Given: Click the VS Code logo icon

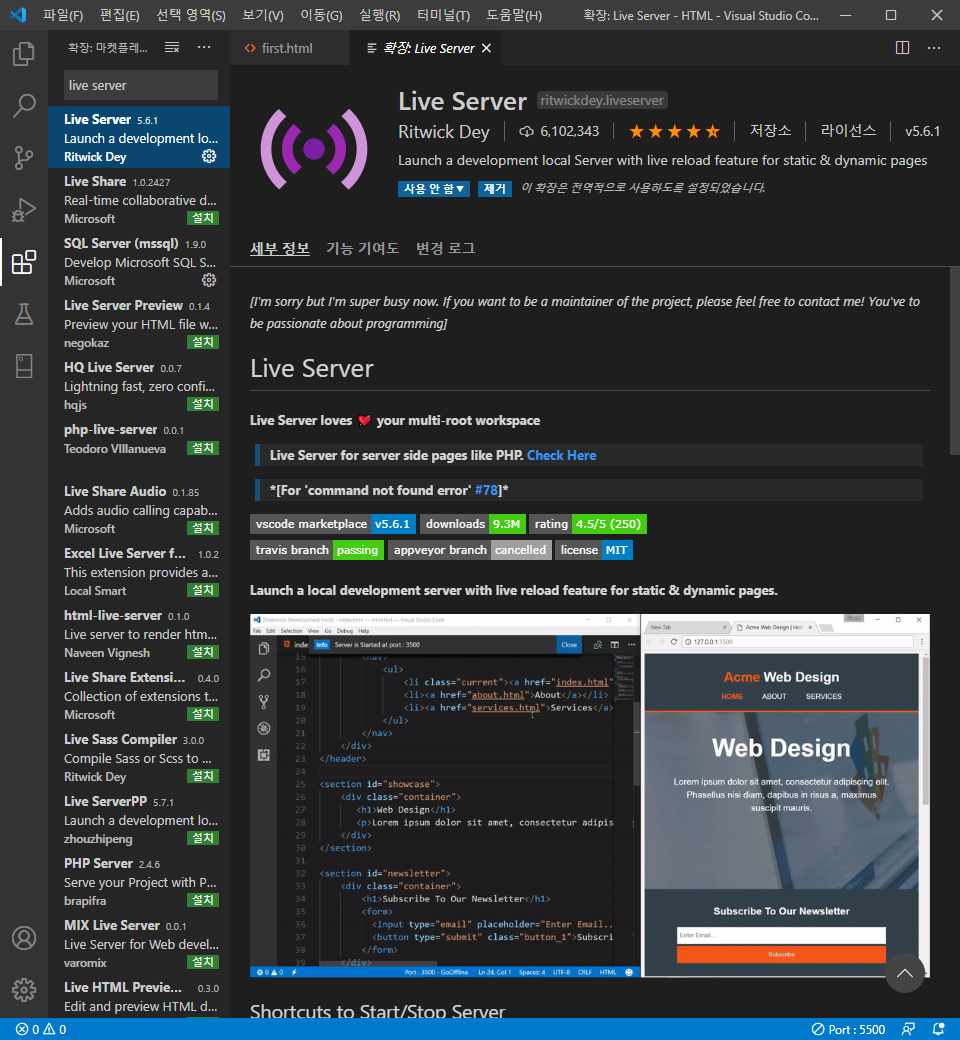Looking at the screenshot, I should click(x=18, y=15).
